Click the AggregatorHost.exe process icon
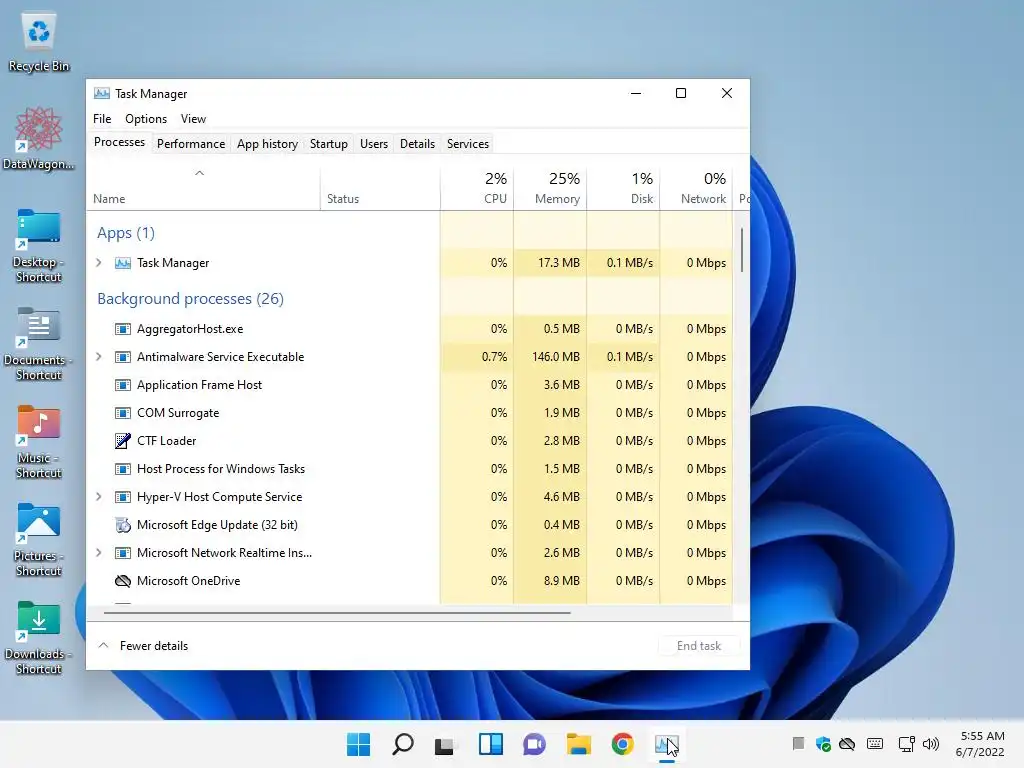The image size is (1024, 768). (x=123, y=329)
